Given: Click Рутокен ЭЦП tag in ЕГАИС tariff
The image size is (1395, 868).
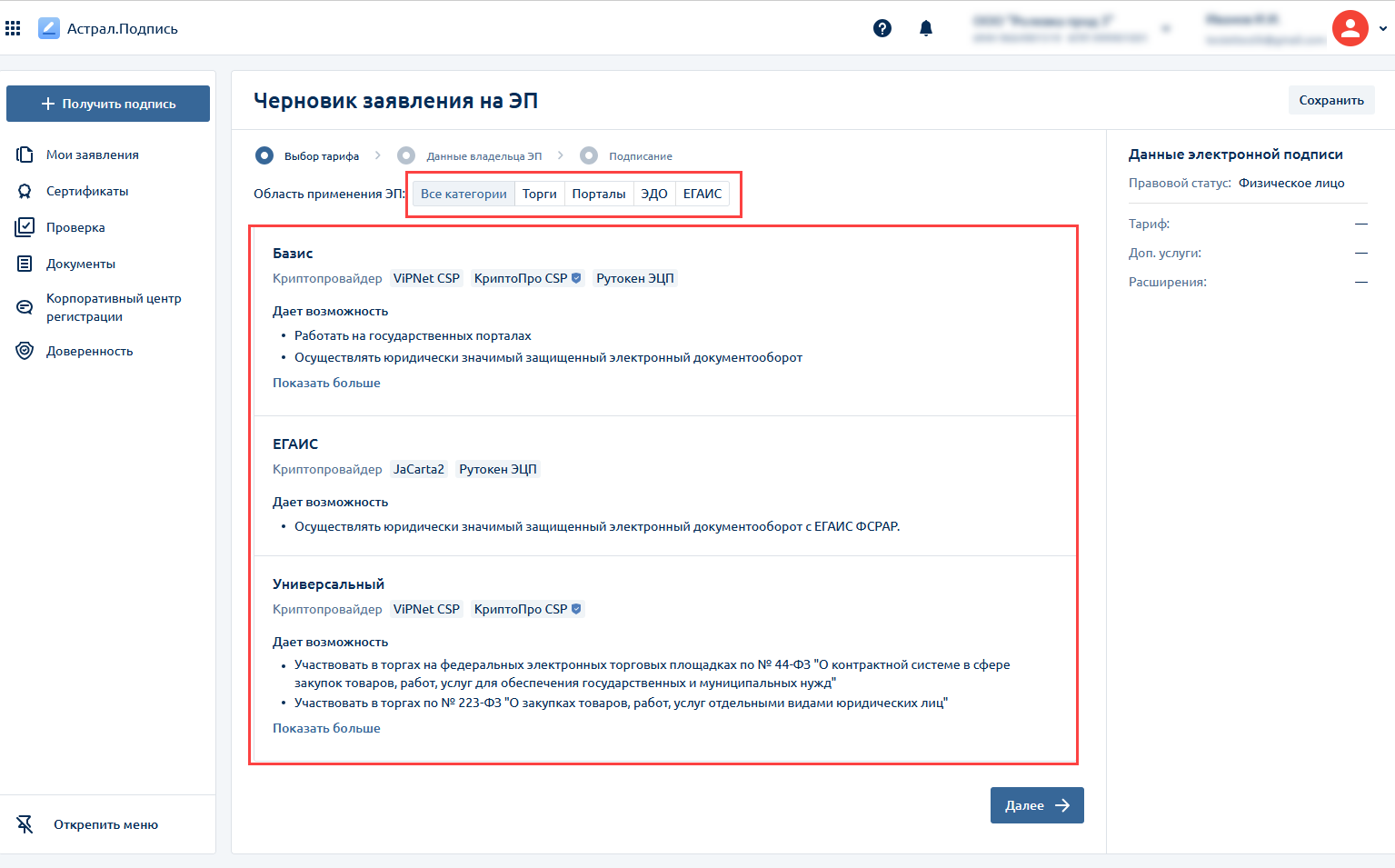Looking at the screenshot, I should pos(498,469).
